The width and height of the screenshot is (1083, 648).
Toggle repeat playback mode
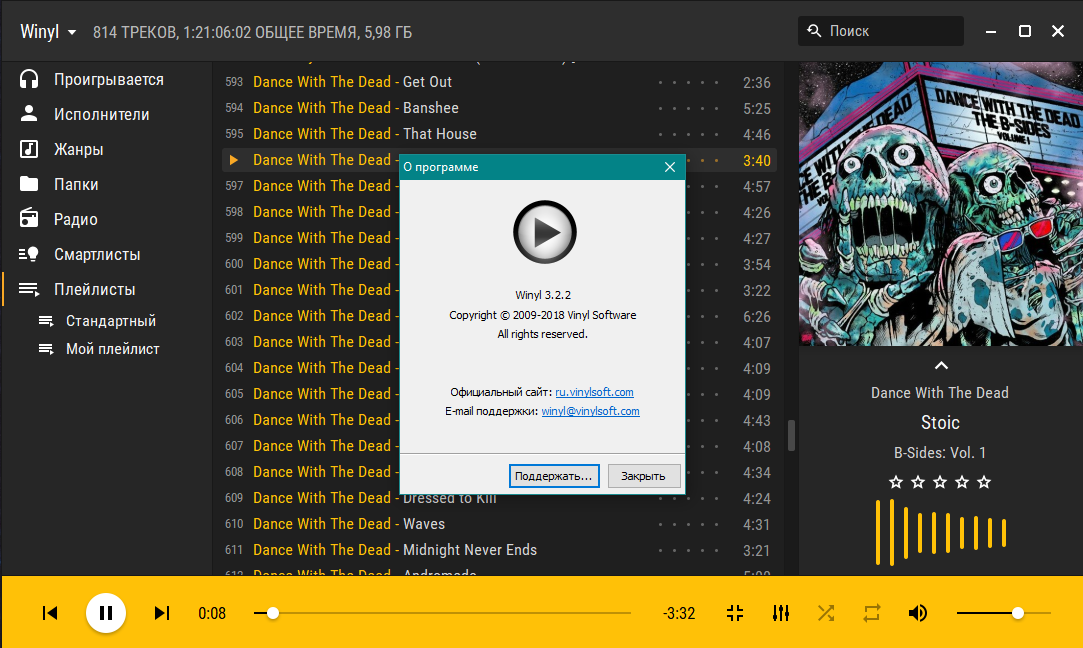871,613
